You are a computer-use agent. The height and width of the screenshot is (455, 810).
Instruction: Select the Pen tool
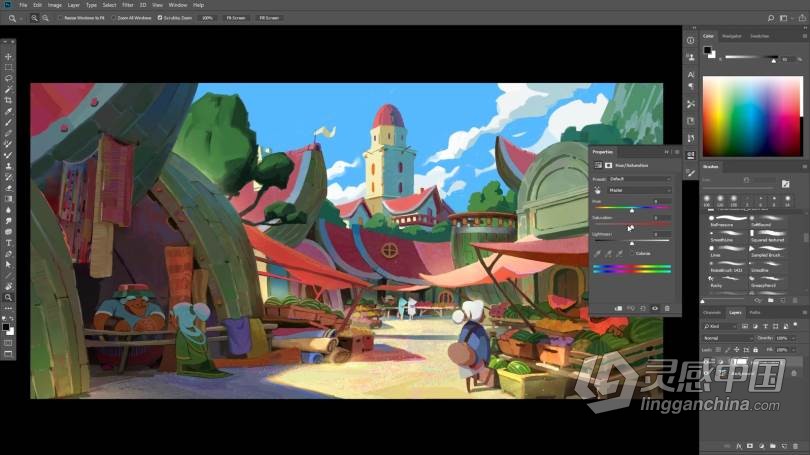[8, 254]
